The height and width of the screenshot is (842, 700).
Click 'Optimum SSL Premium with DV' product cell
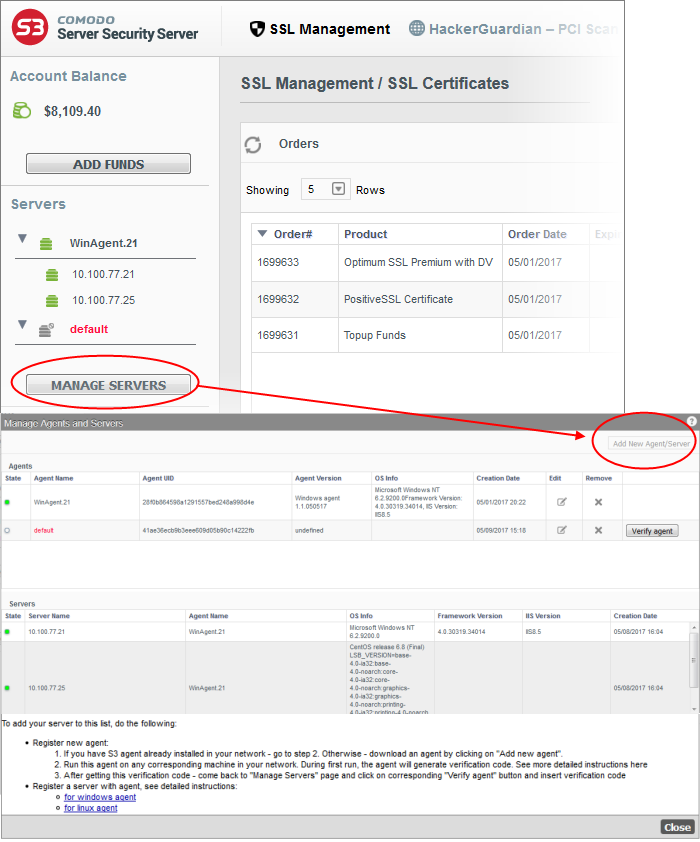pos(418,262)
